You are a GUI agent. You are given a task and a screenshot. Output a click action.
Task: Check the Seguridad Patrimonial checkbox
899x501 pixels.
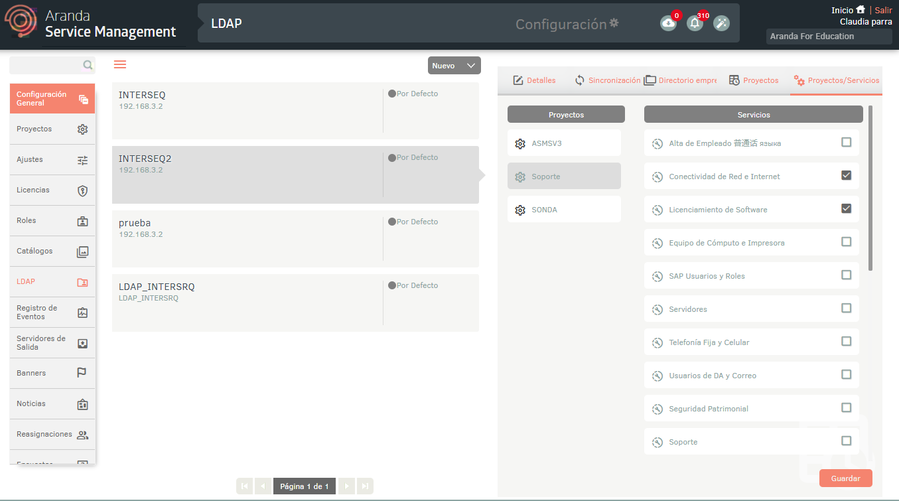point(846,408)
